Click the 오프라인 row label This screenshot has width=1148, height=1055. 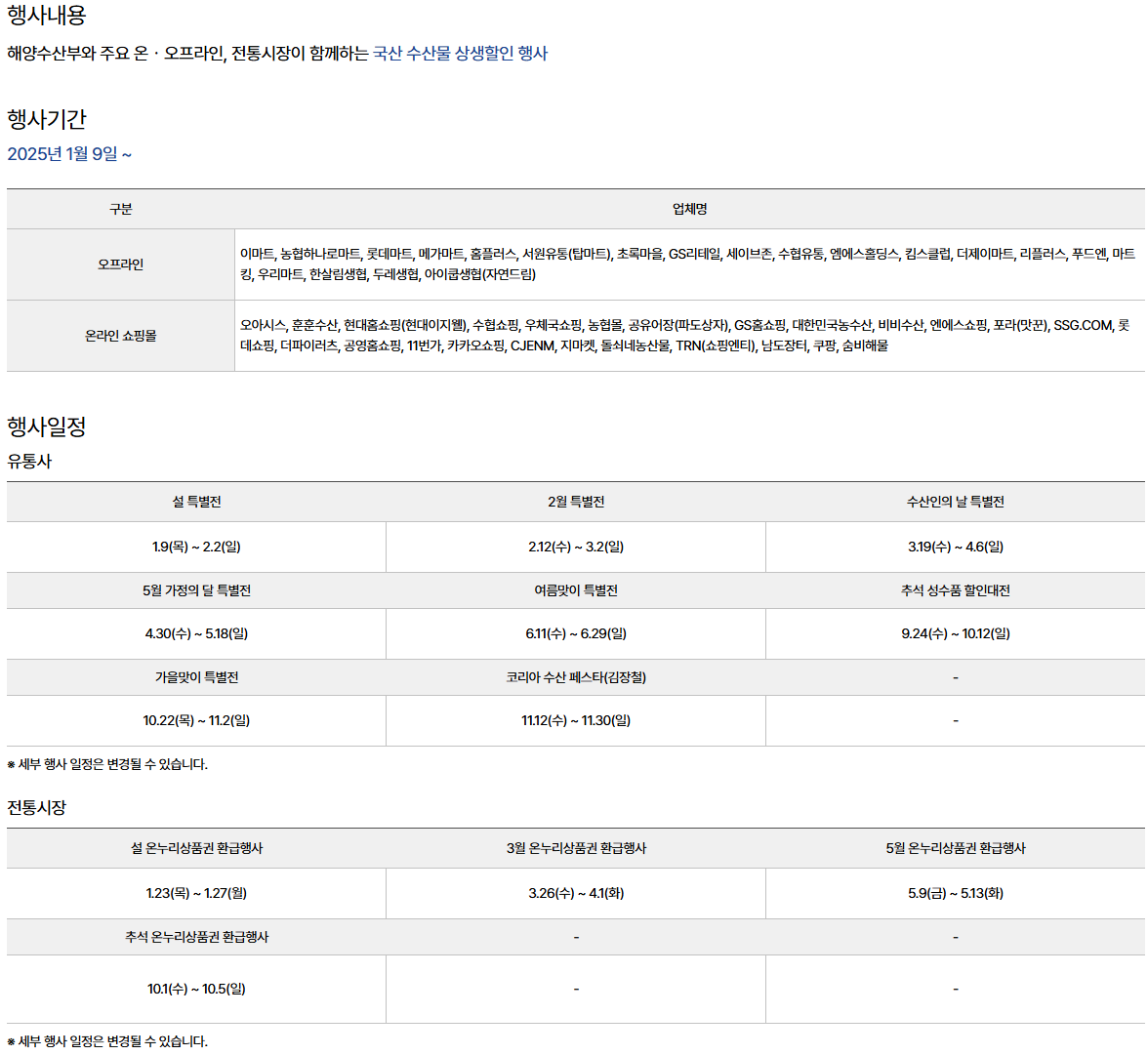point(121,264)
